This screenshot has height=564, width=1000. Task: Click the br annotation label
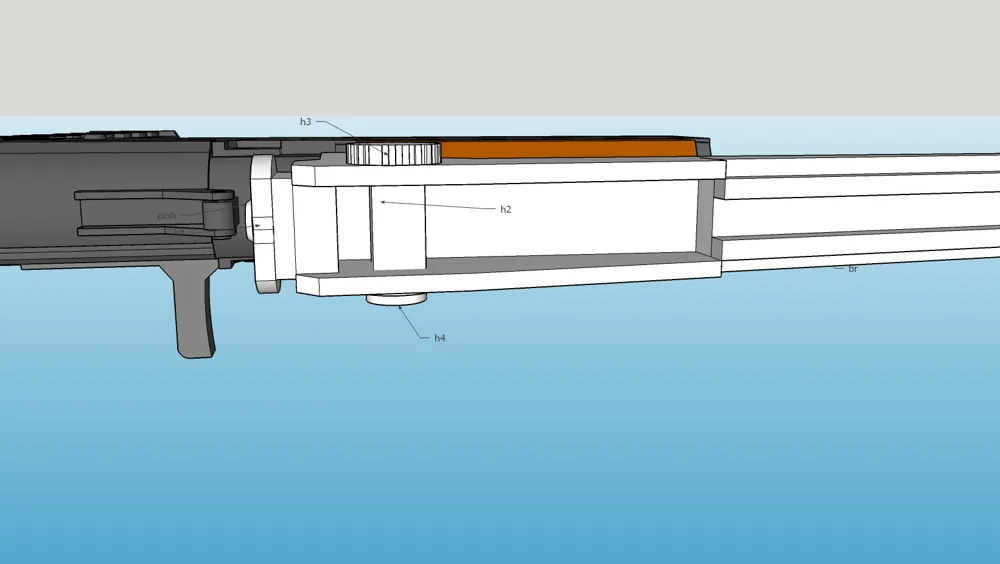(853, 269)
